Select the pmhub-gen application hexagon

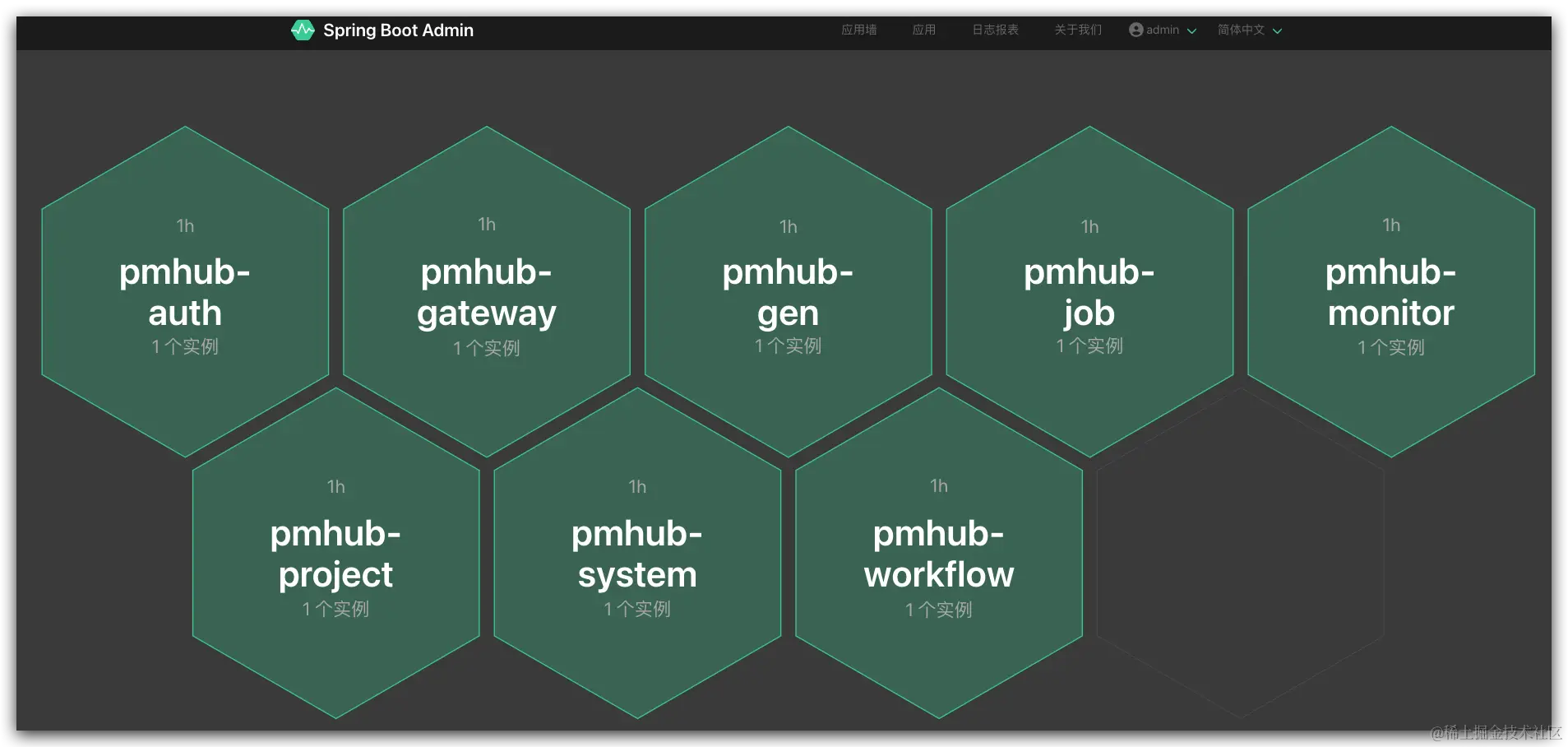788,291
